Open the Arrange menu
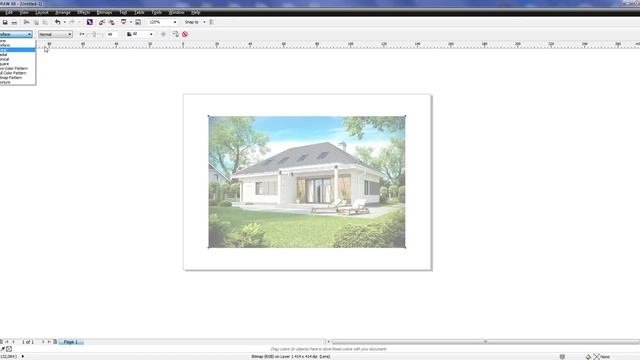 point(63,13)
